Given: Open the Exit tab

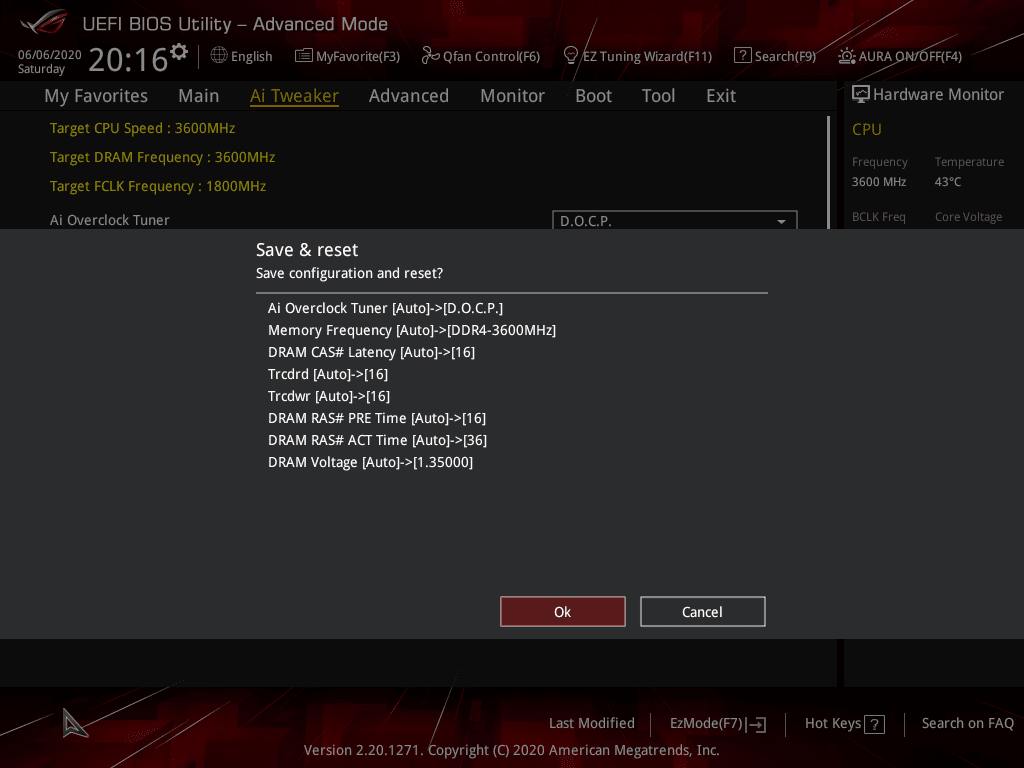Looking at the screenshot, I should (721, 96).
